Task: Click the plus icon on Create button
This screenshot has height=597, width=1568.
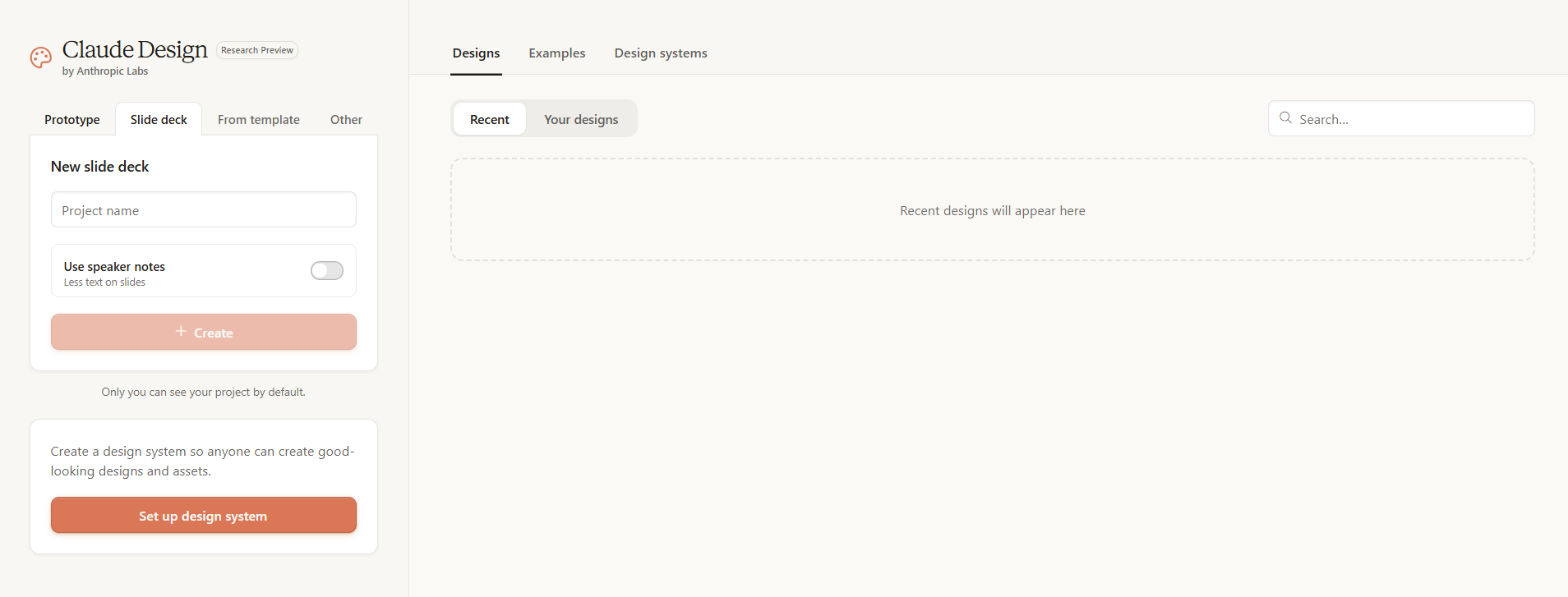Action: [x=181, y=332]
